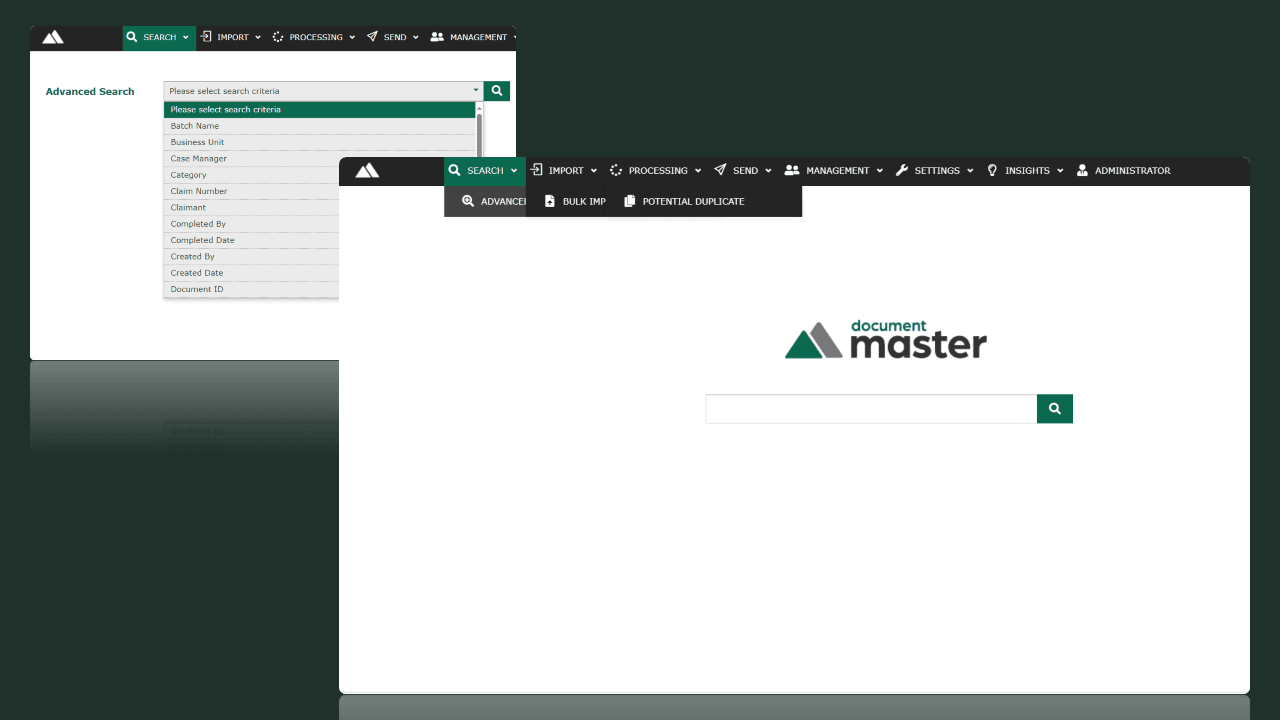Image resolution: width=1280 pixels, height=720 pixels.
Task: Choose 'Case Manager' from the criteria list
Action: (x=320, y=159)
